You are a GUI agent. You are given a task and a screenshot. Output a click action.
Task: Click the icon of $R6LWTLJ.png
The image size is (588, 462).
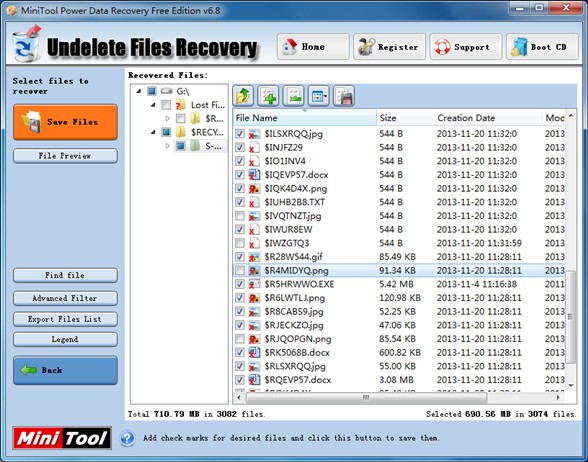pyautogui.click(x=254, y=298)
